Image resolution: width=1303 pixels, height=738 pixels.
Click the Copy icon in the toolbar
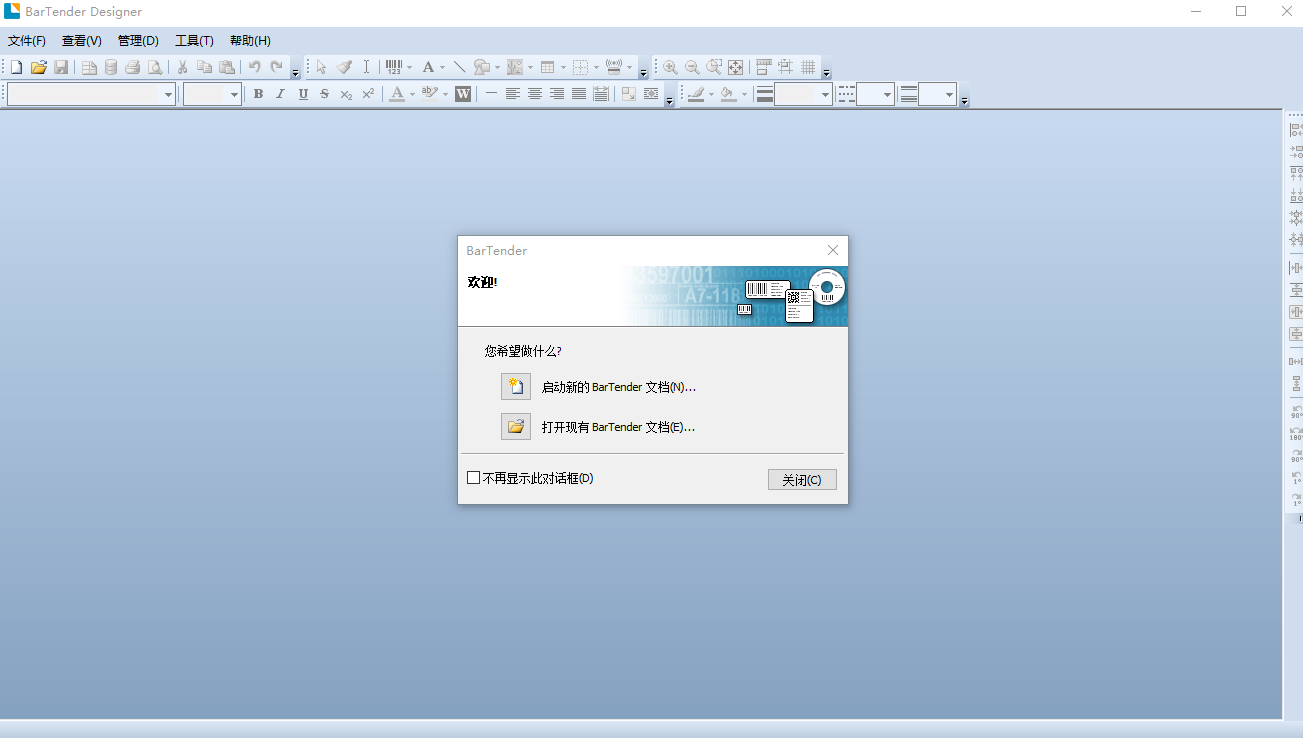205,67
